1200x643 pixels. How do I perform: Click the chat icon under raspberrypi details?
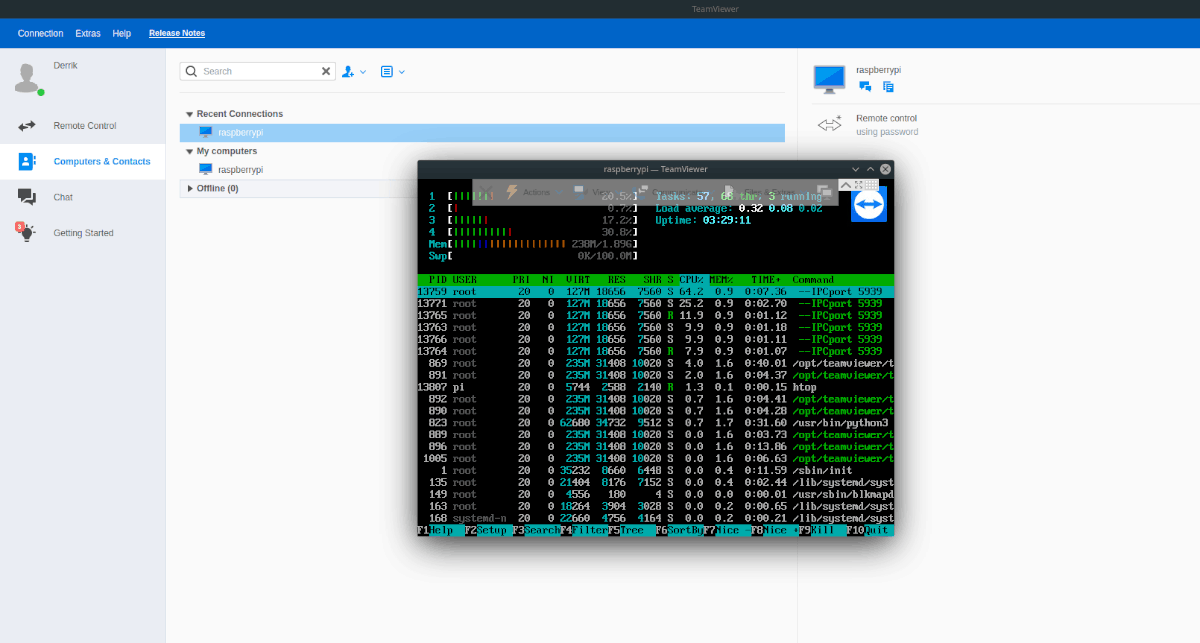coord(866,87)
